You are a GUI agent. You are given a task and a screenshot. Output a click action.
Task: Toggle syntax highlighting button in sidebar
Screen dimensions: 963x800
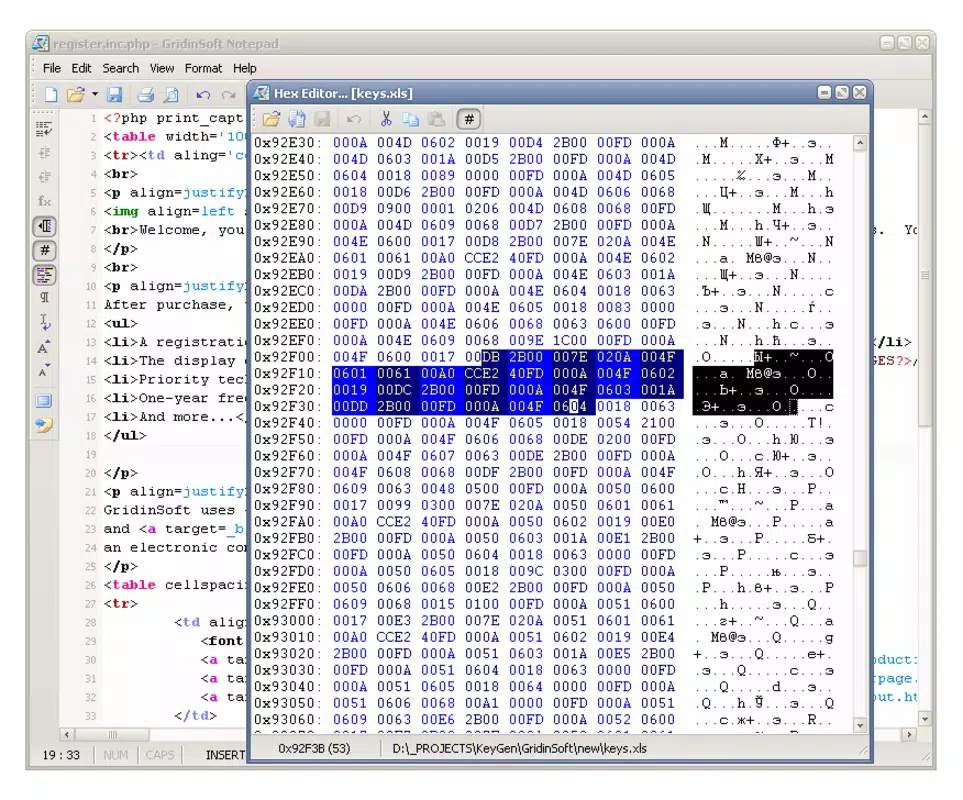(x=44, y=275)
